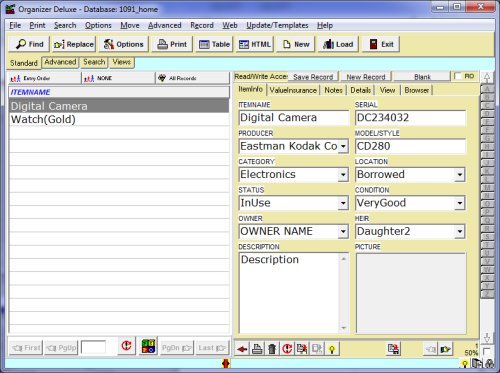Click the MODEL/STYLE input field
This screenshot has height=373, width=500.
point(410,146)
